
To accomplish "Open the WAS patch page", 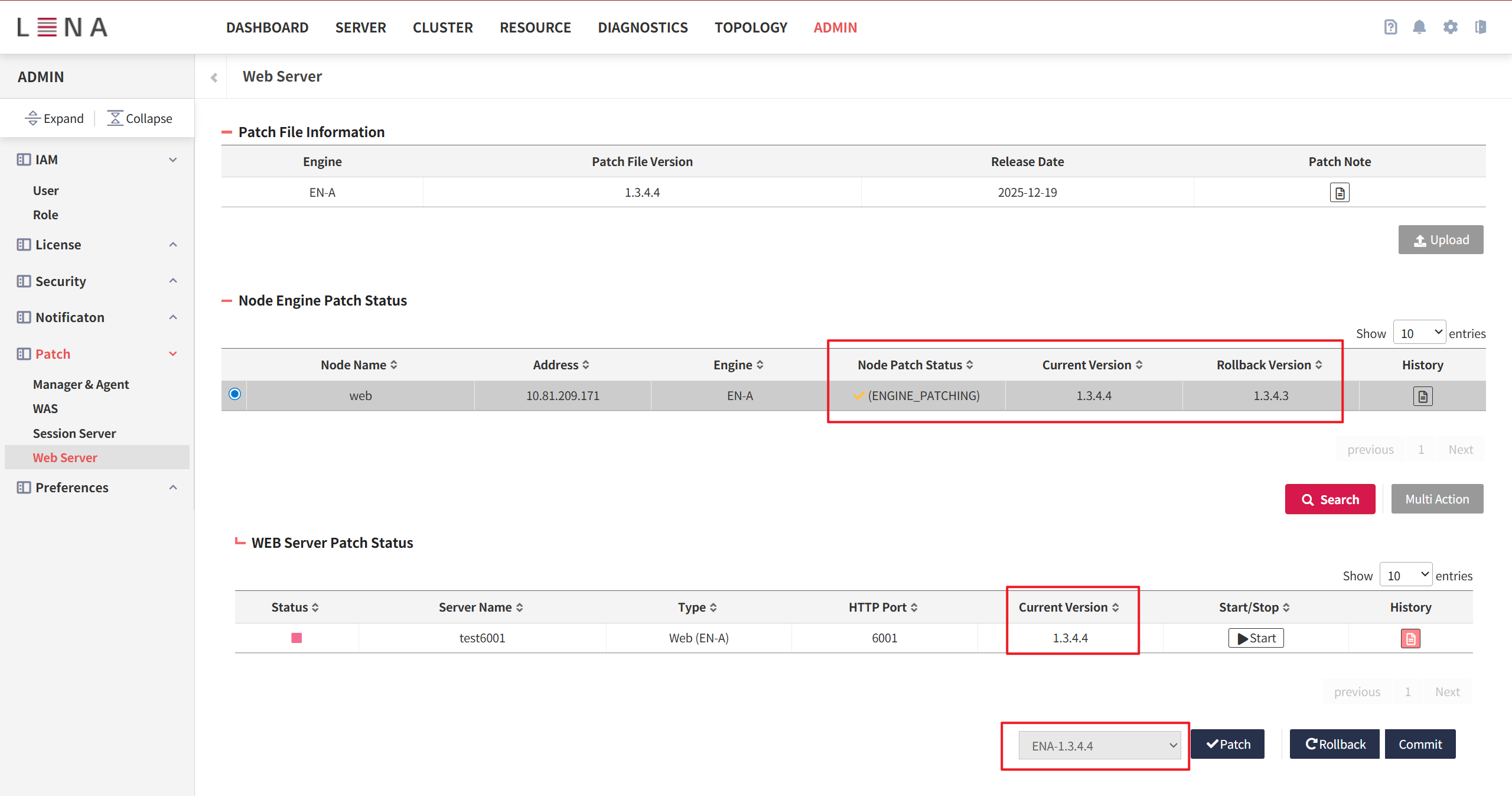I will tap(45, 409).
